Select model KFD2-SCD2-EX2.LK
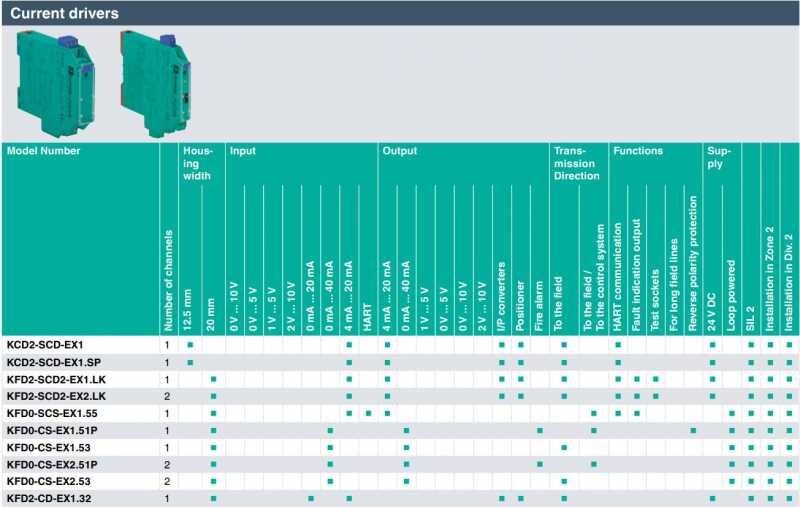The width and height of the screenshot is (800, 507). coord(56,396)
